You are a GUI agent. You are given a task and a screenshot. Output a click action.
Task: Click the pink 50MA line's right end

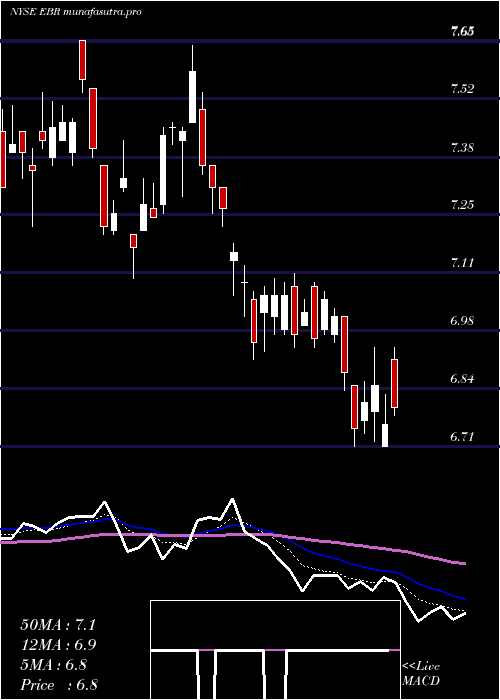click(x=463, y=563)
